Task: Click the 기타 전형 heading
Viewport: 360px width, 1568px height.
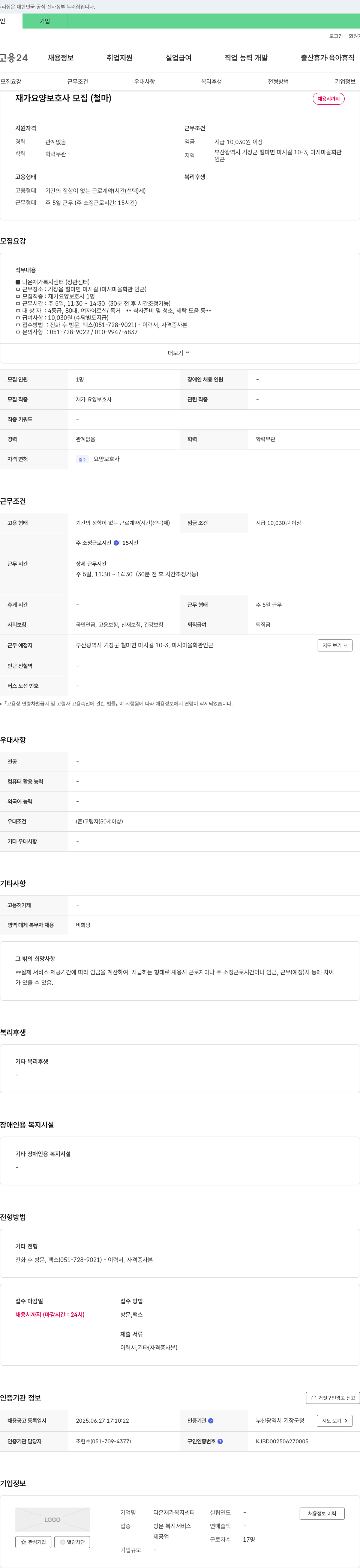Action: pos(27,1247)
